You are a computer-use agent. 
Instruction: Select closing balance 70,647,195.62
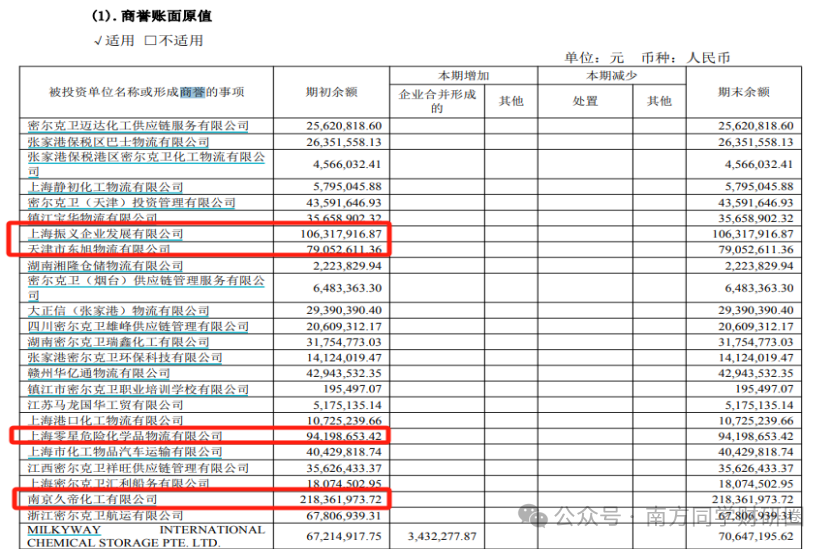click(x=756, y=536)
